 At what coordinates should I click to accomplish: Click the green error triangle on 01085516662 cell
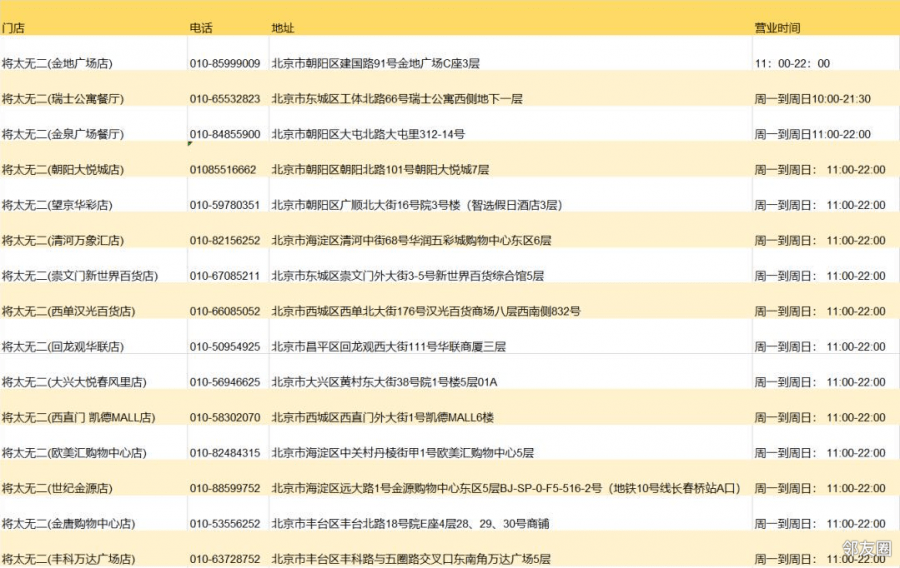click(x=190, y=145)
